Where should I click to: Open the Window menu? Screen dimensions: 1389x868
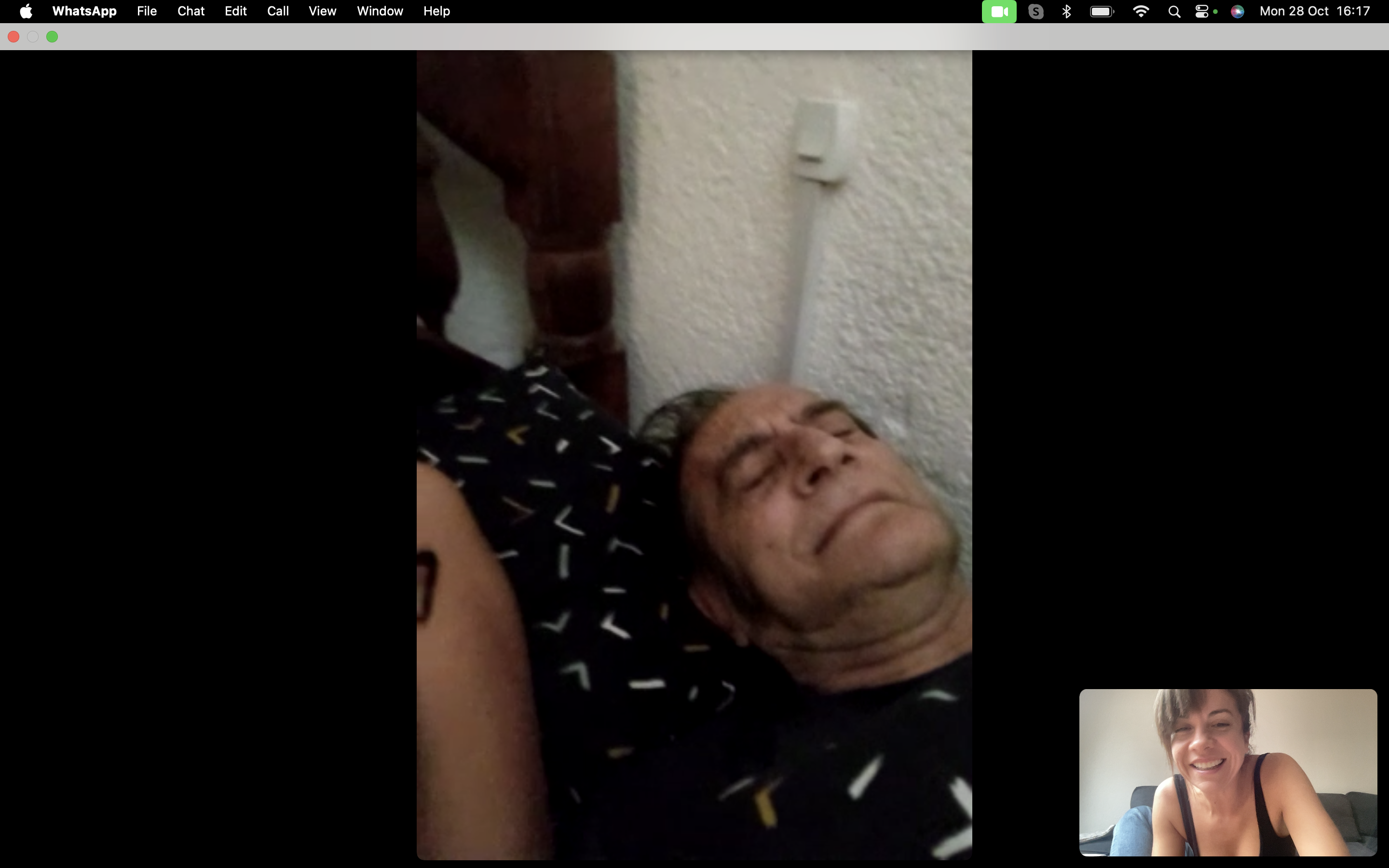click(x=380, y=12)
